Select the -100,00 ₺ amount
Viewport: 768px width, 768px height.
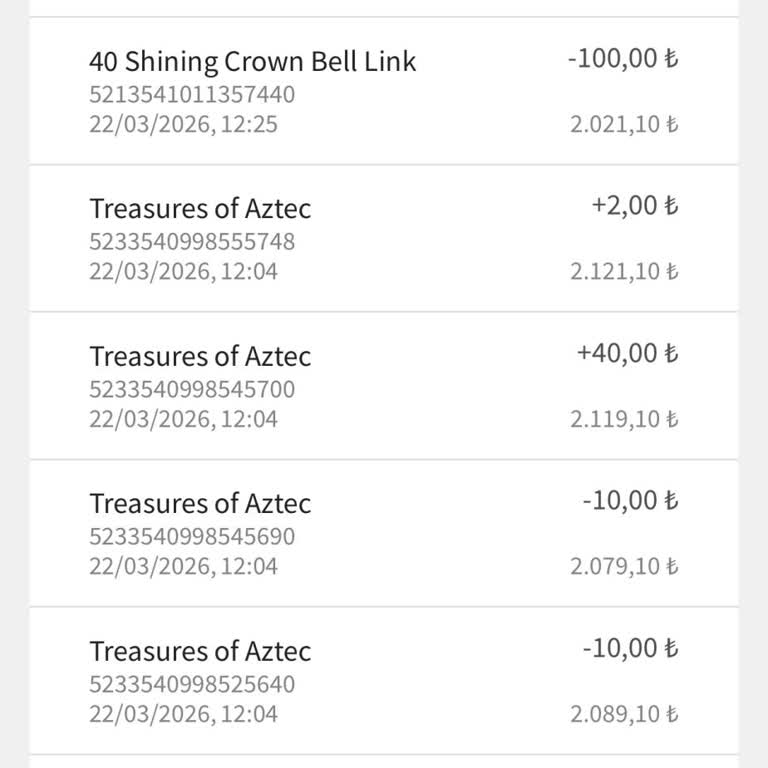coord(622,58)
